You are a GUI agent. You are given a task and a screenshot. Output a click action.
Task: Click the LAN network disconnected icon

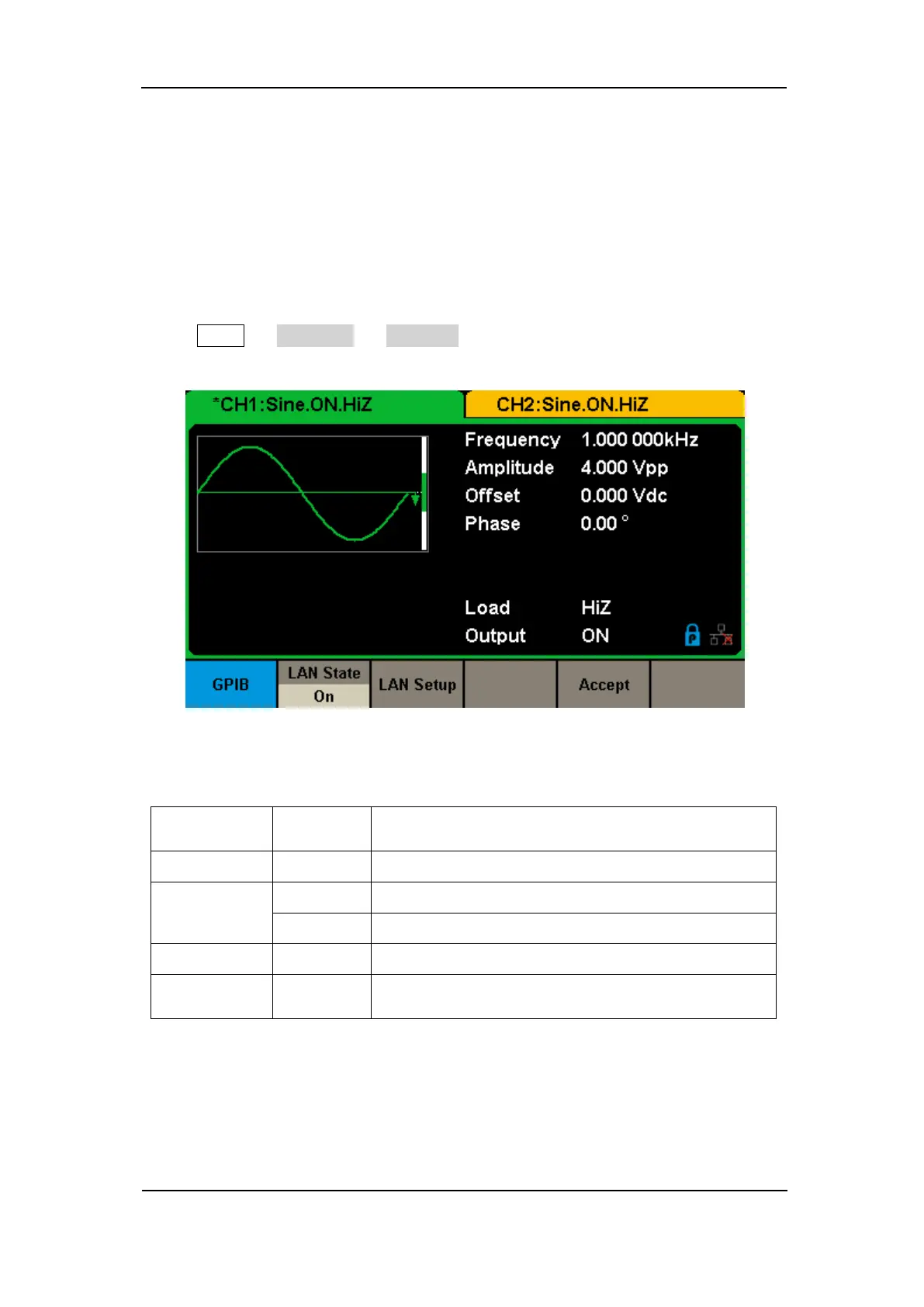(722, 635)
